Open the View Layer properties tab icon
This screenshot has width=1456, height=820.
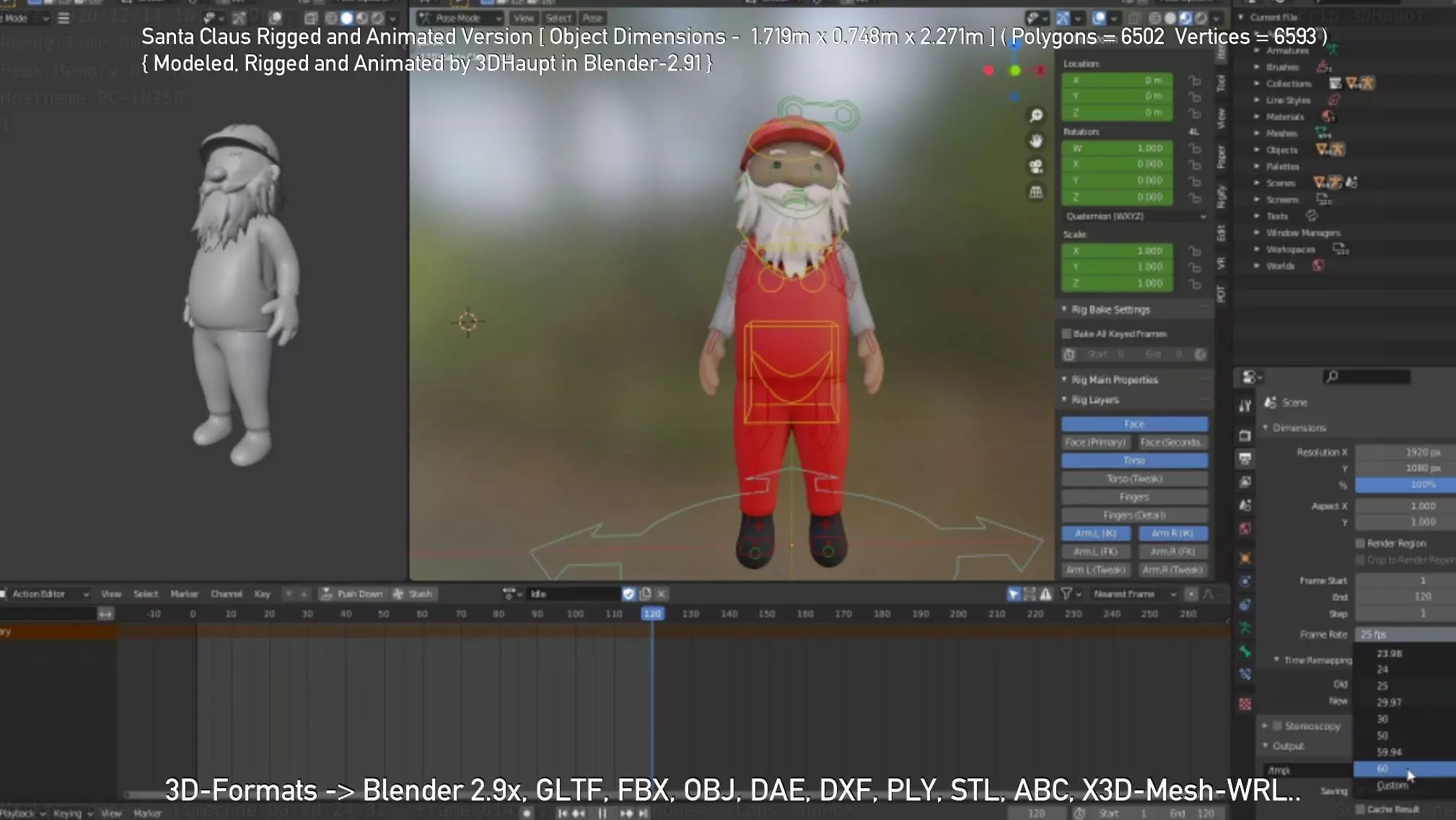(1245, 481)
